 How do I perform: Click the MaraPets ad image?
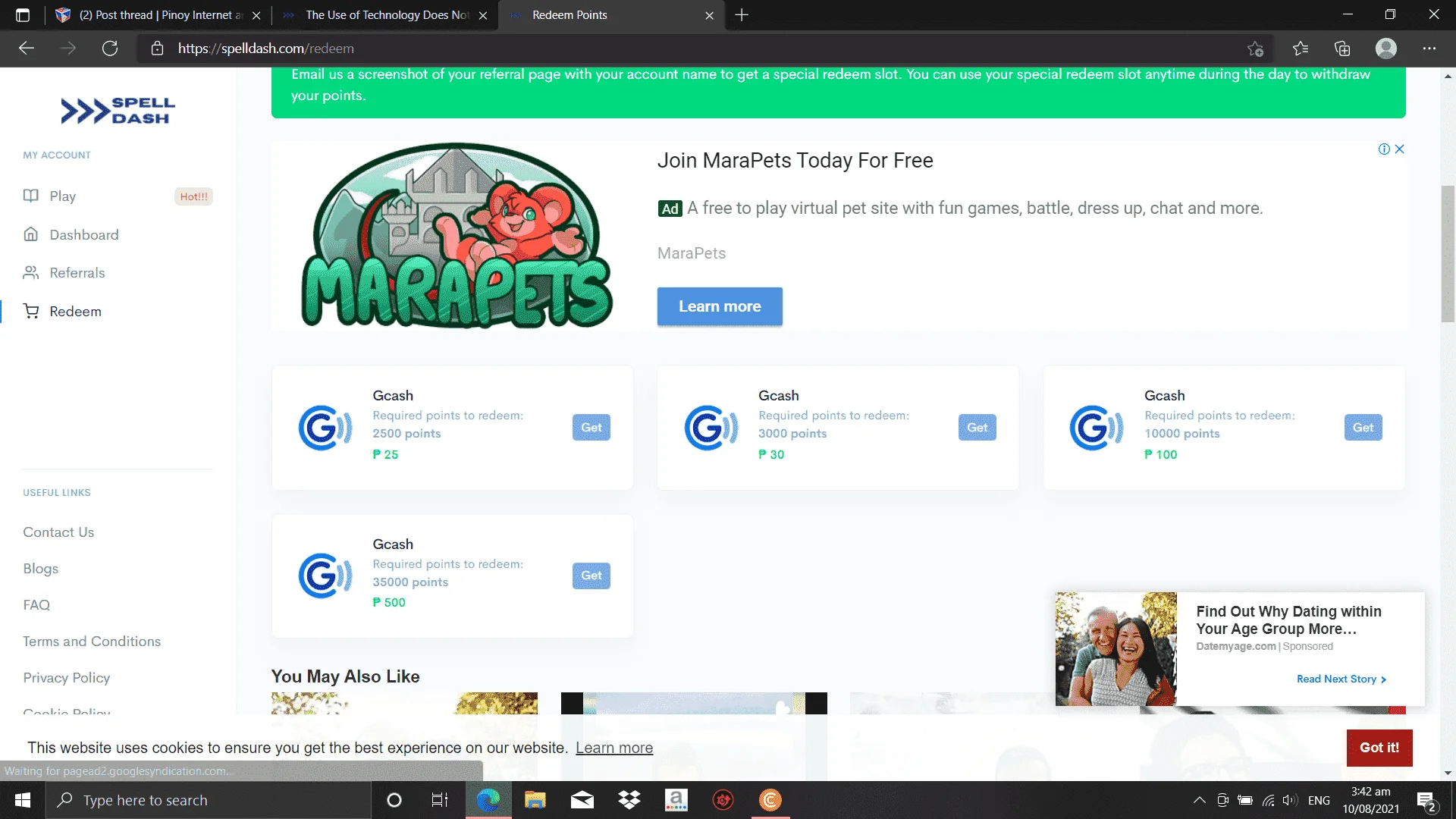click(x=457, y=236)
